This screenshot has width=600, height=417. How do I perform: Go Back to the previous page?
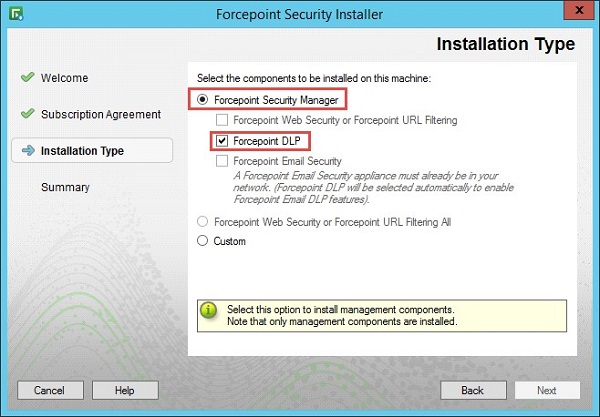[x=473, y=390]
